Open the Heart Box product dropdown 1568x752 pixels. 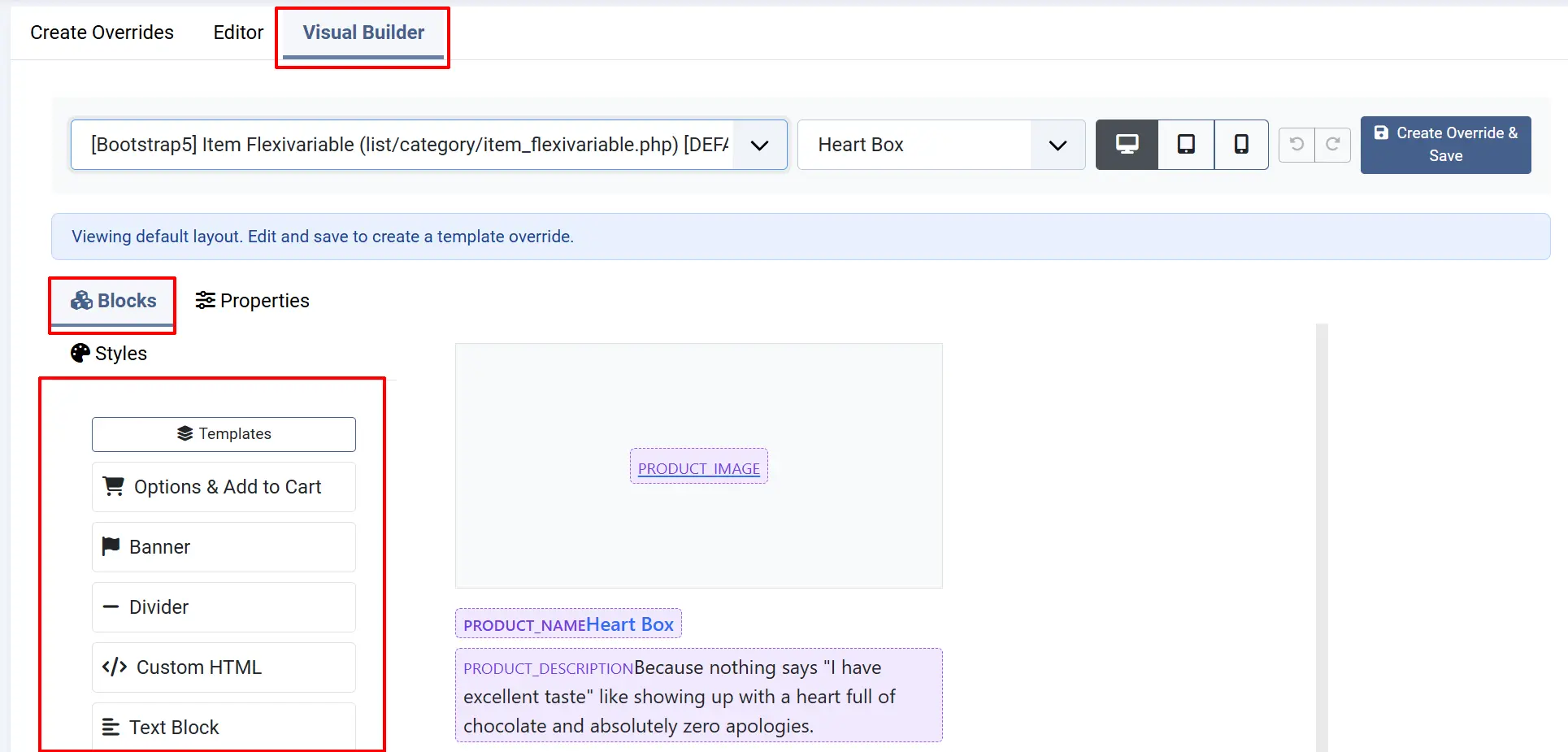[x=941, y=145]
